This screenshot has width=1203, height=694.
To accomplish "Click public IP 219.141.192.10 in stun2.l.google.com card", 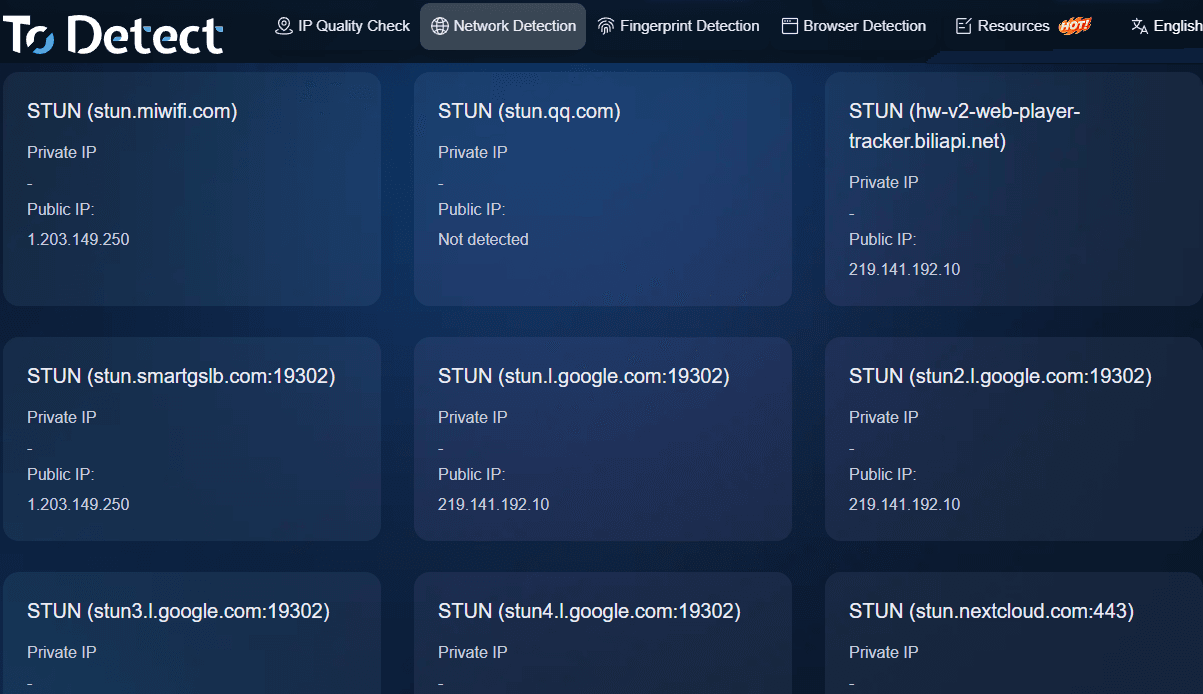I will [x=904, y=504].
